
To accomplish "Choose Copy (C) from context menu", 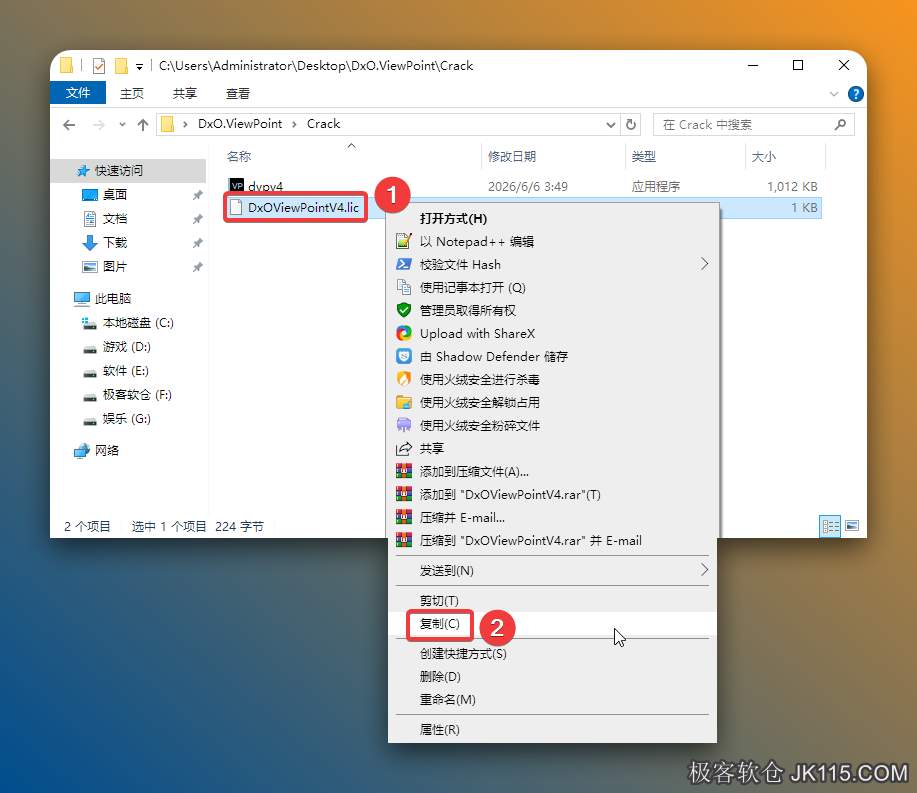I will (552, 624).
